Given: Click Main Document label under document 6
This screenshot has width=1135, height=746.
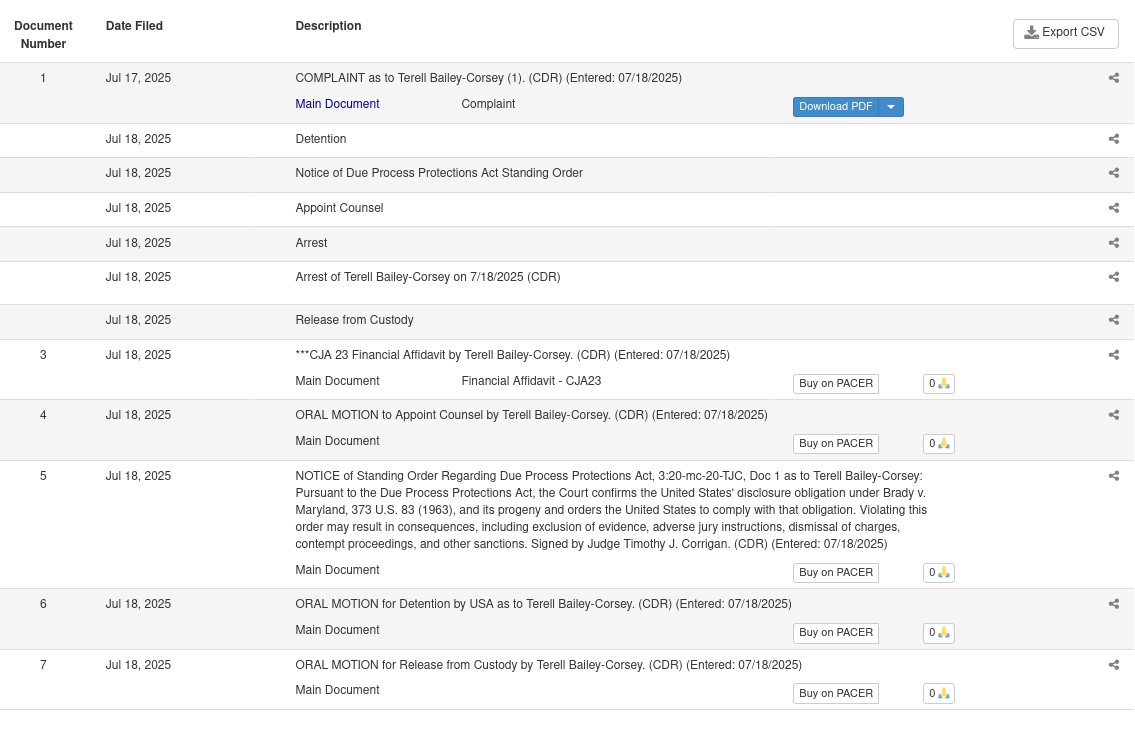Looking at the screenshot, I should point(337,630).
